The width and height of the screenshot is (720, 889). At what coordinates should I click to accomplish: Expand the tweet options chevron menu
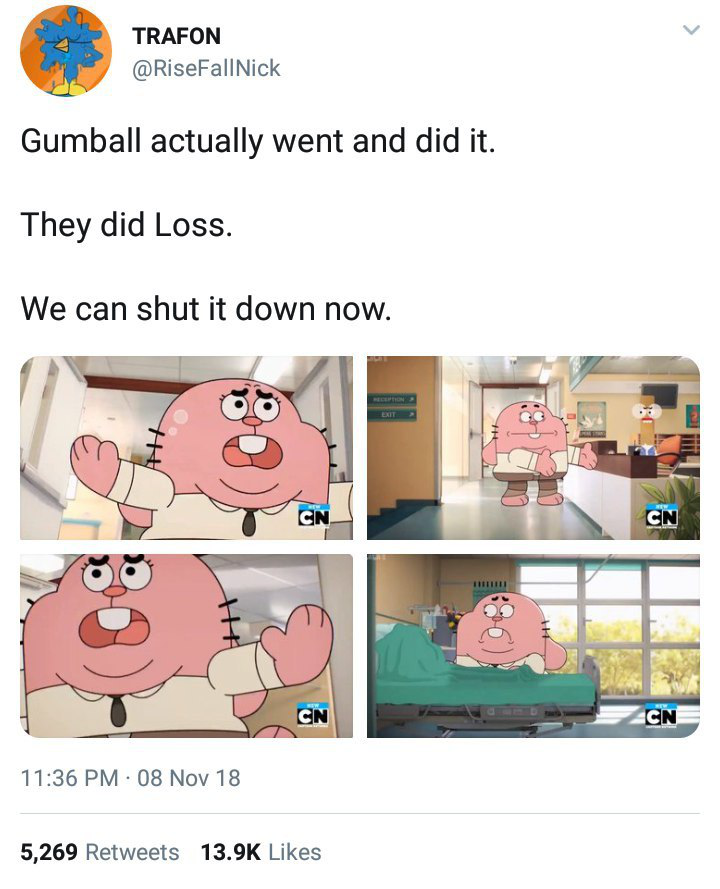[691, 29]
